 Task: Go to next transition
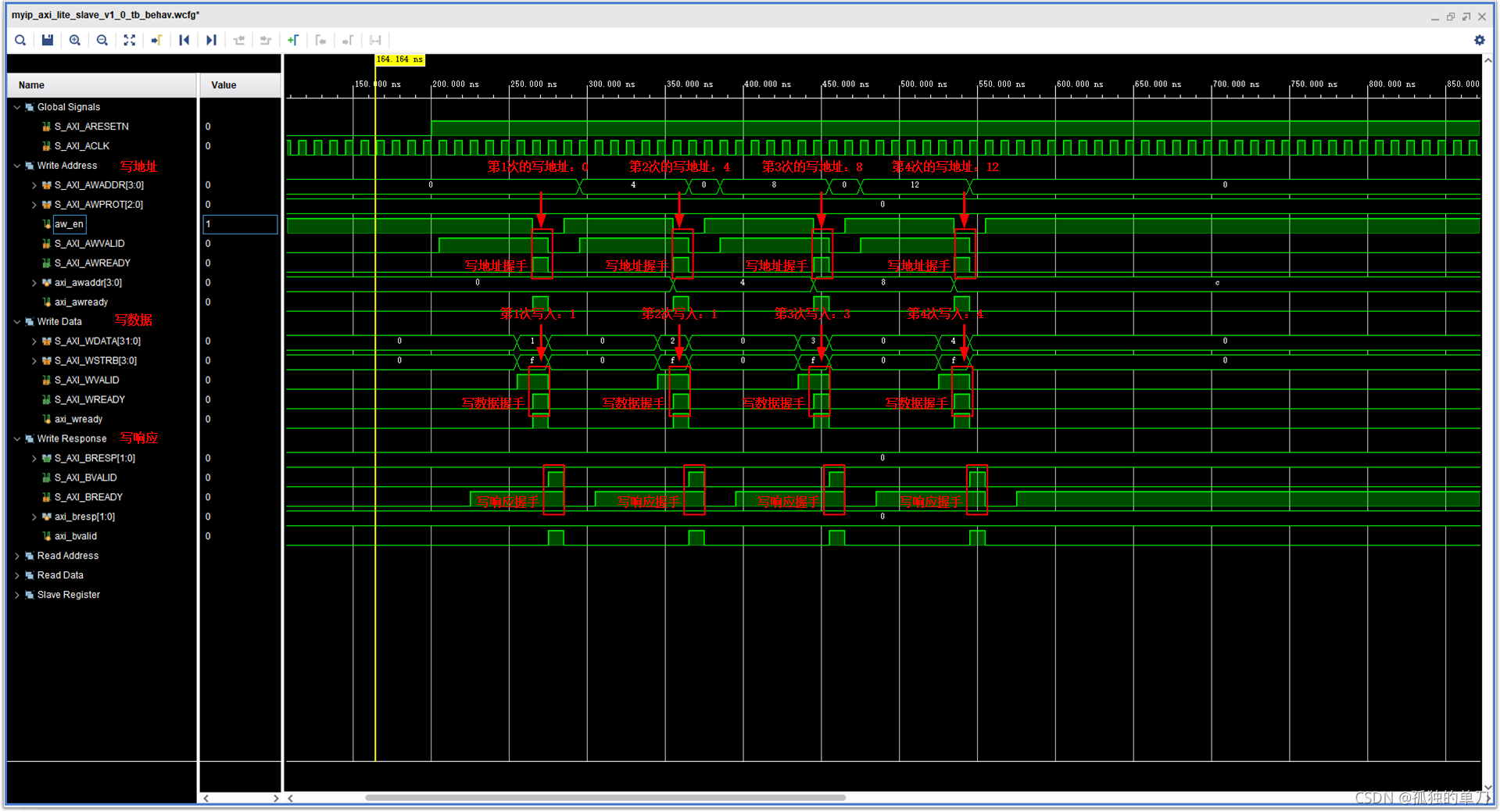266,40
